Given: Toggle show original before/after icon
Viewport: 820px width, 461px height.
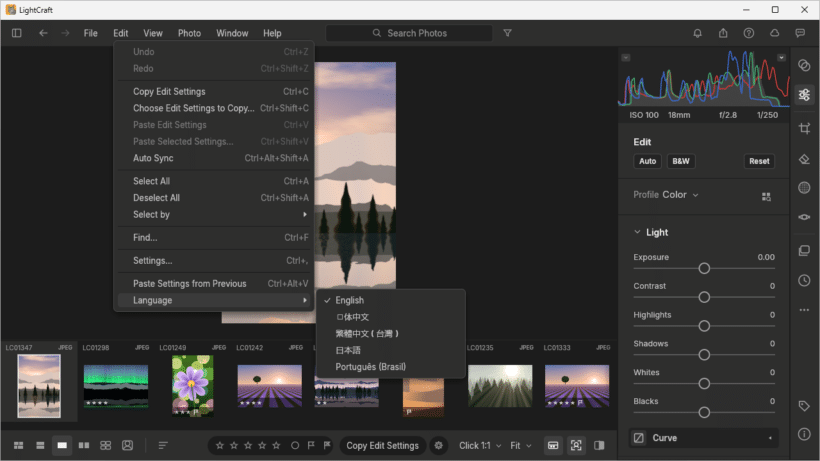Looking at the screenshot, I should 599,445.
